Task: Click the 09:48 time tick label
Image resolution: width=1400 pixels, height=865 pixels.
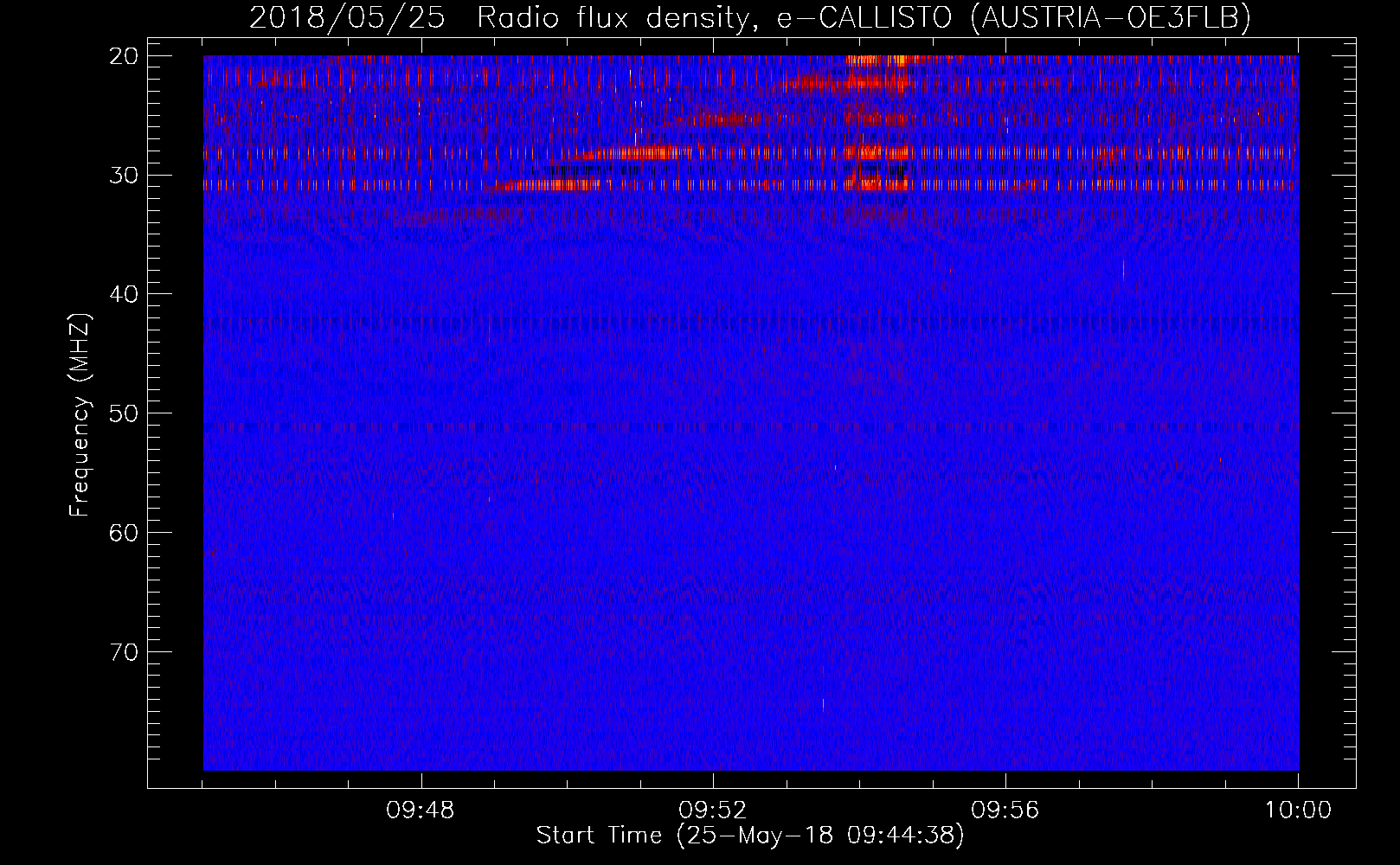Action: click(421, 811)
